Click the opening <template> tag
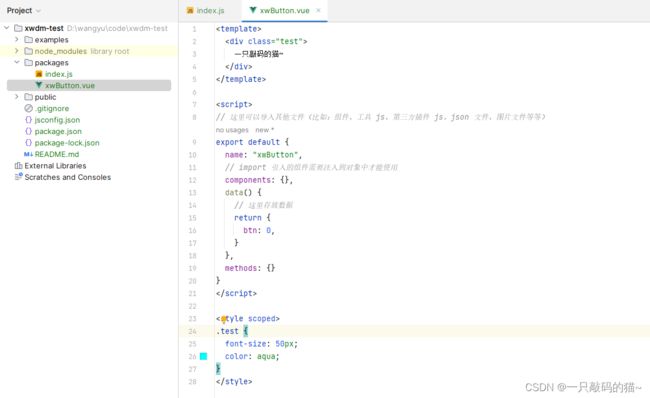 pos(238,29)
